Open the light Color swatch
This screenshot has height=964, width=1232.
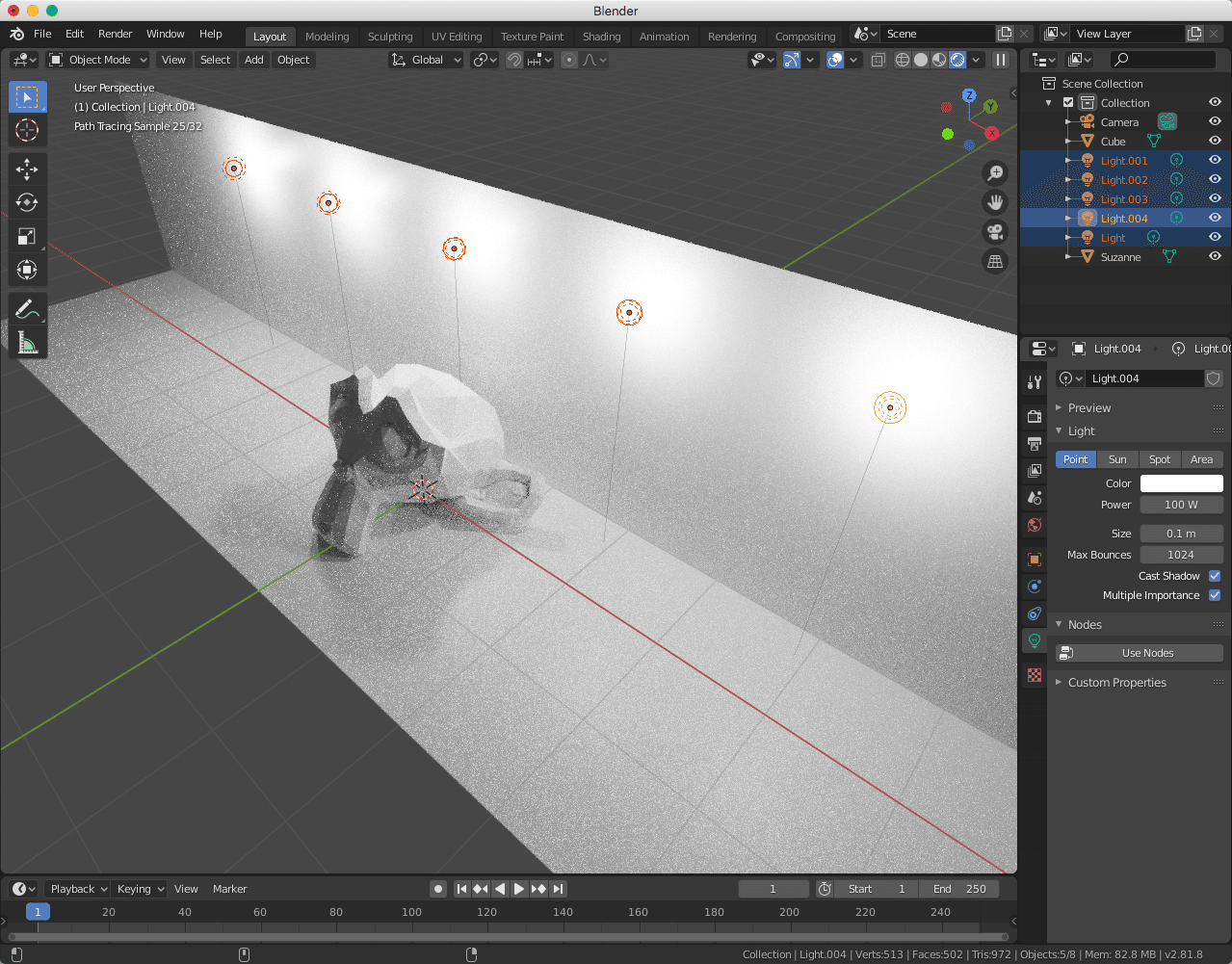point(1181,483)
